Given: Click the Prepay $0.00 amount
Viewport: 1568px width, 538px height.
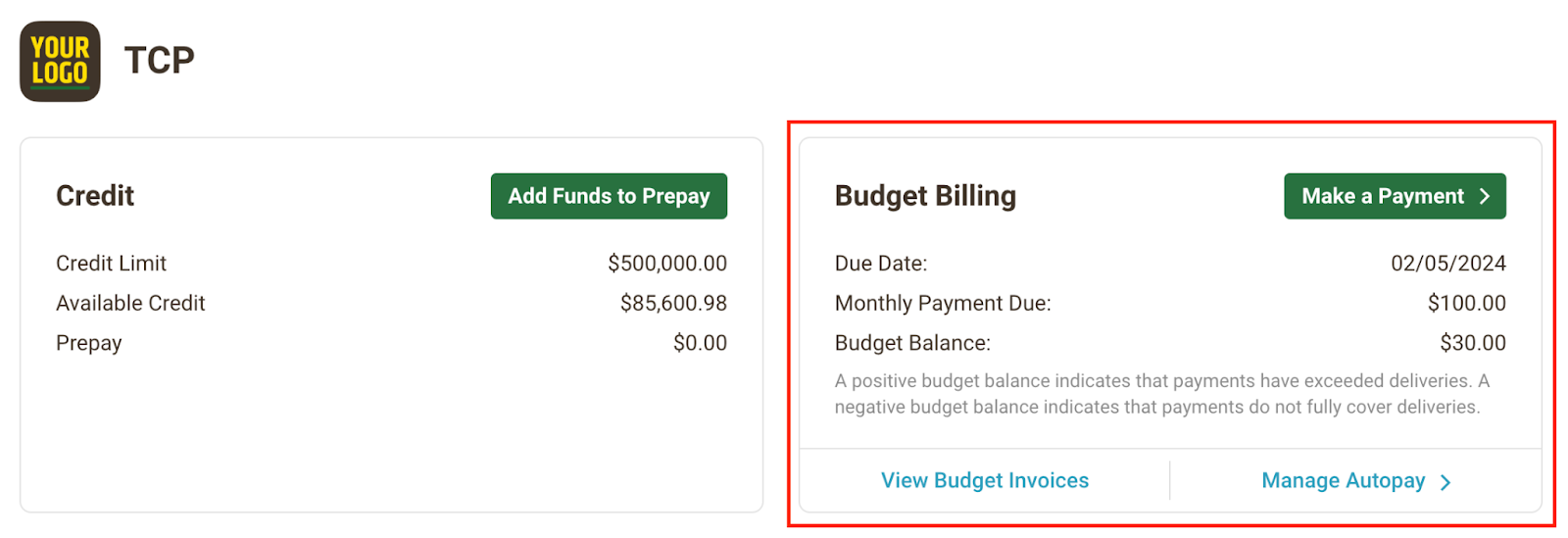Looking at the screenshot, I should 700,343.
